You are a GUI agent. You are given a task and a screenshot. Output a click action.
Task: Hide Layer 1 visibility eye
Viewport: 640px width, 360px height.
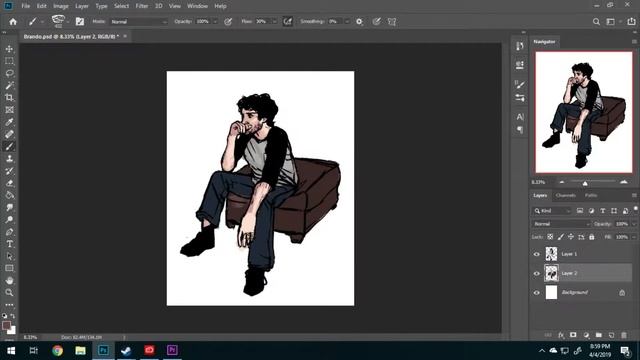tap(537, 254)
